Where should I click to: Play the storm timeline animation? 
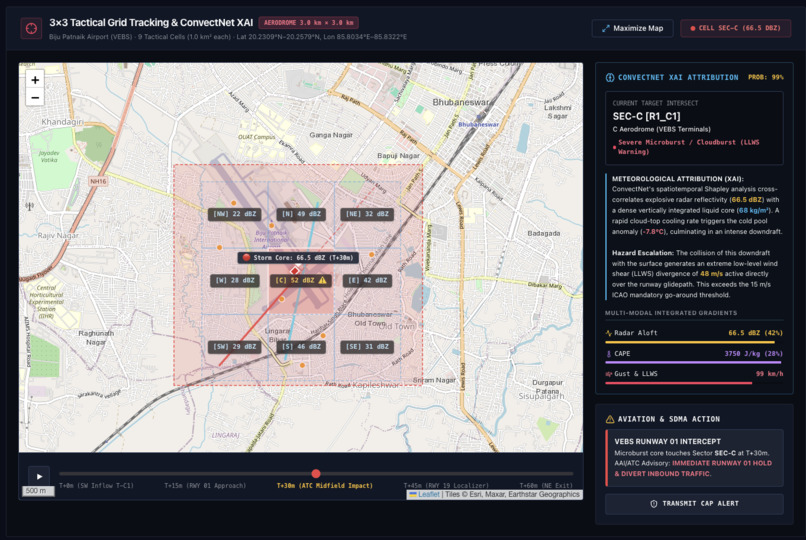click(x=39, y=476)
